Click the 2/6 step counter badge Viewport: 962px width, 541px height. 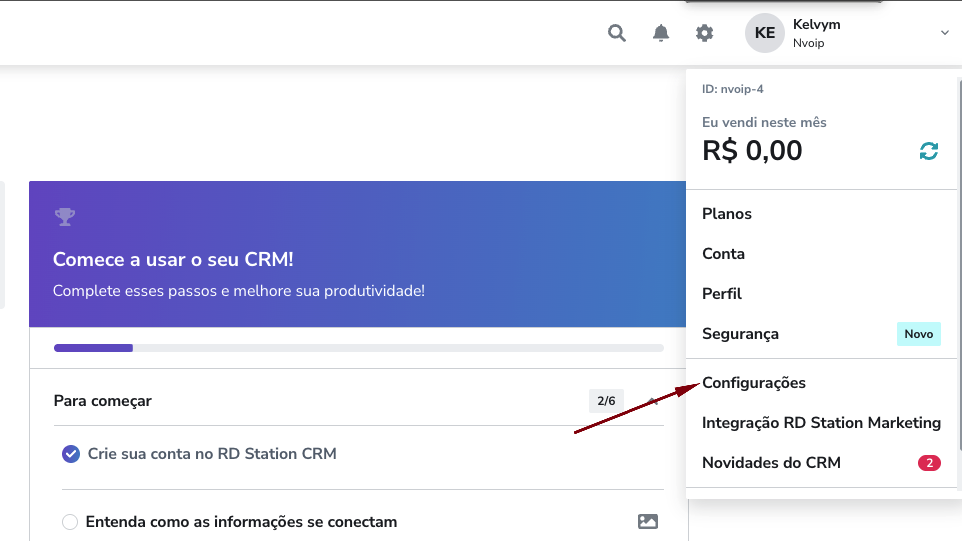click(606, 401)
